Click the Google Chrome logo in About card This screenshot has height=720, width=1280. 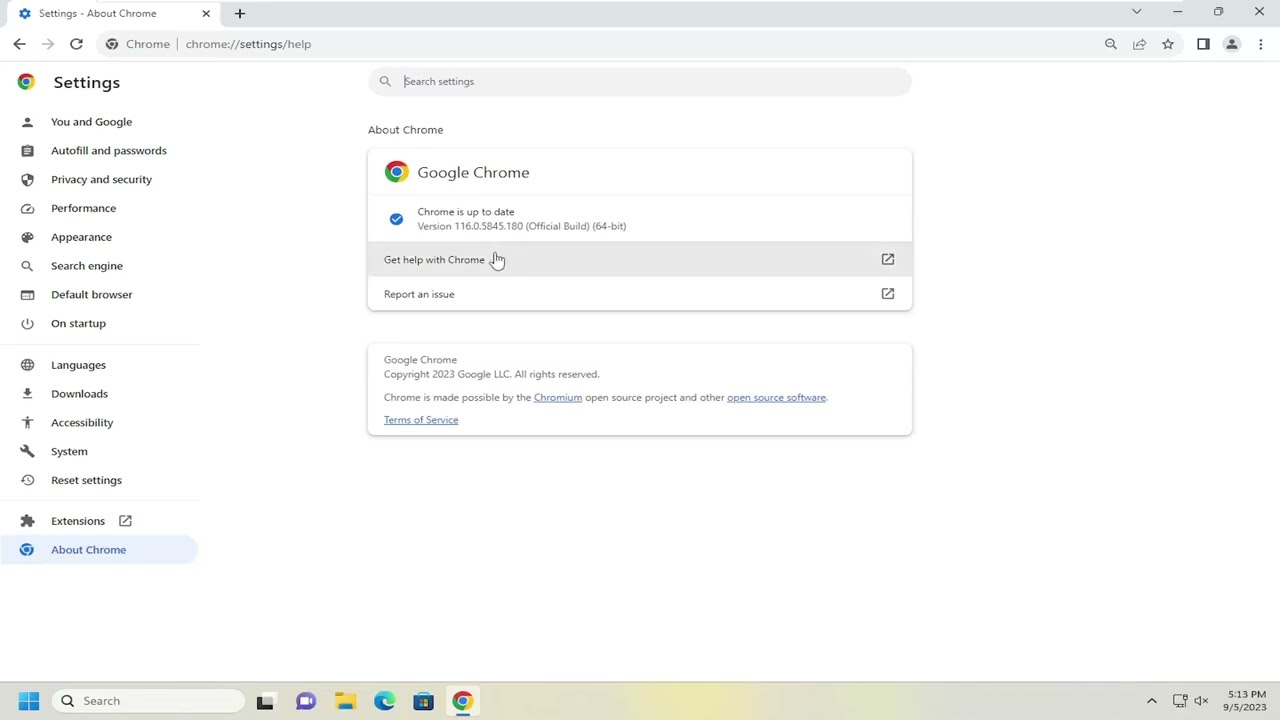396,172
